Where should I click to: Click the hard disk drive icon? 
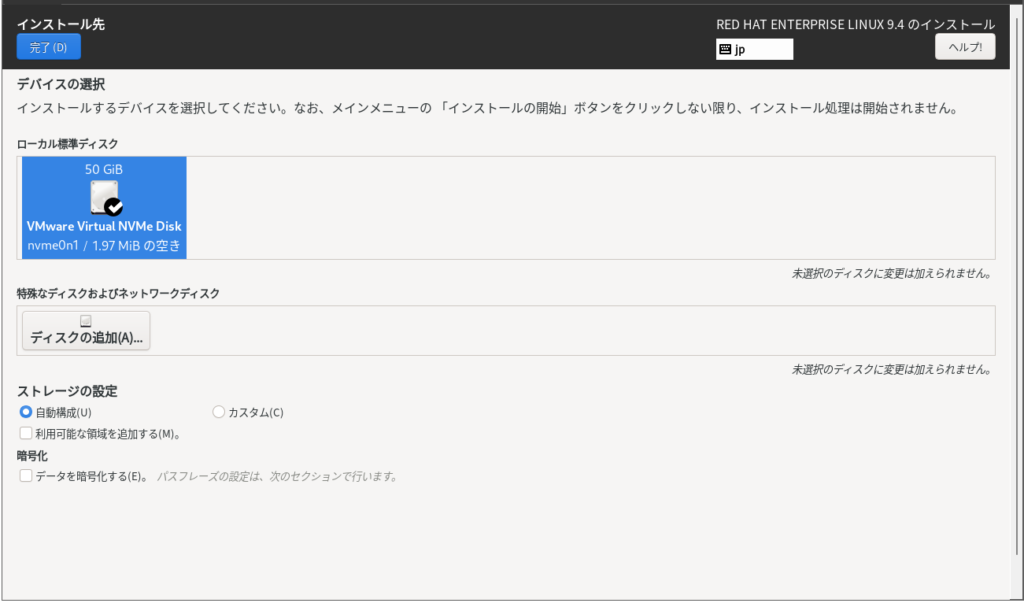[102, 197]
